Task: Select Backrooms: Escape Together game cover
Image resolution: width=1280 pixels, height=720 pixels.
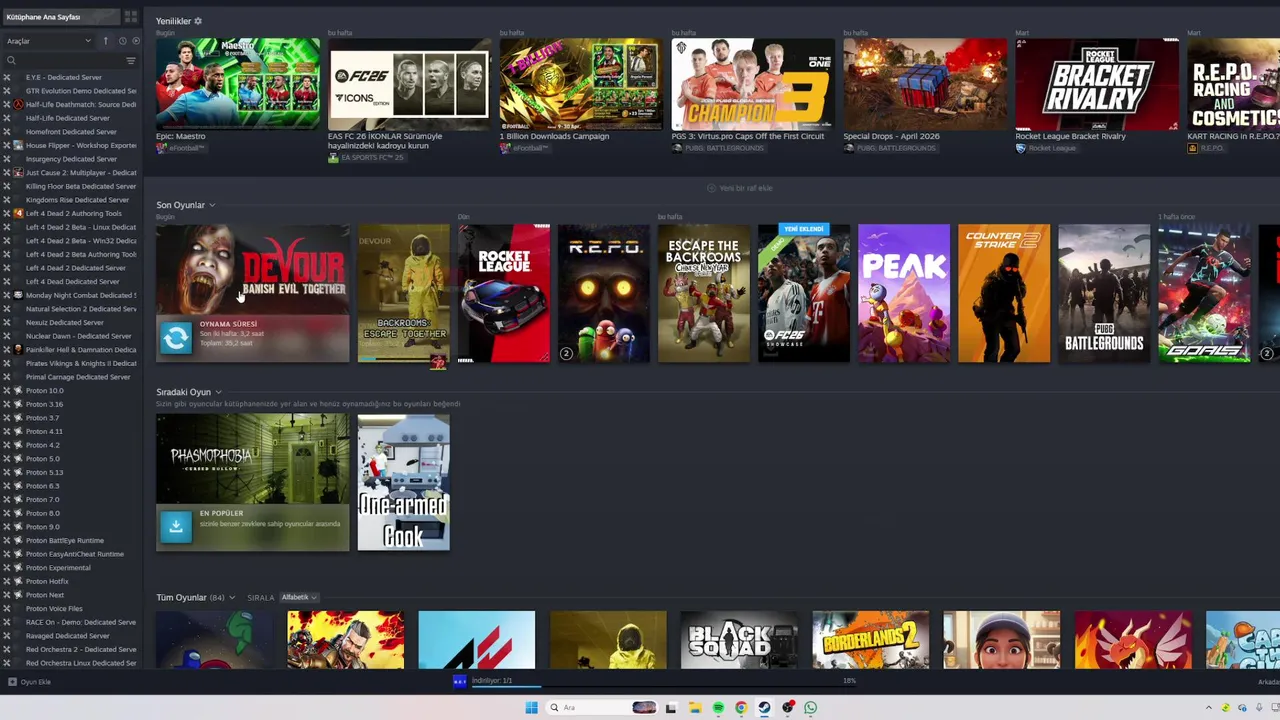Action: click(404, 293)
